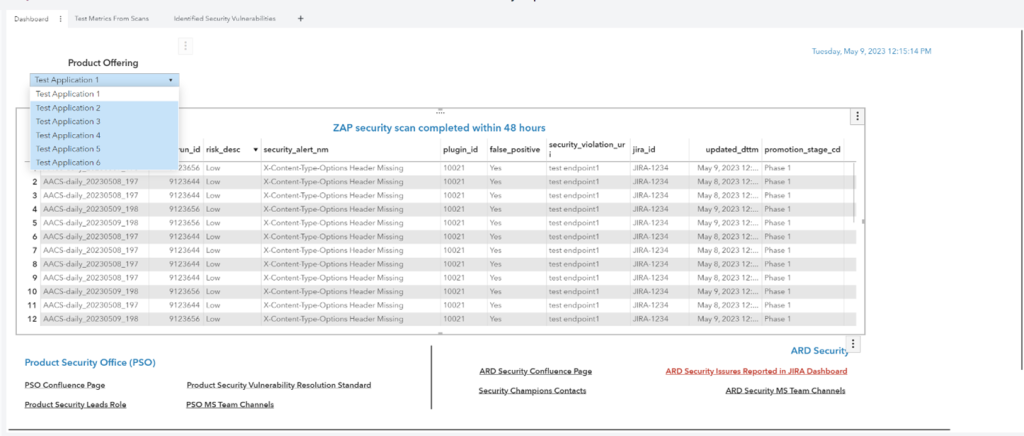1024x436 pixels.
Task: Add a new page with plus icon
Action: [x=300, y=18]
